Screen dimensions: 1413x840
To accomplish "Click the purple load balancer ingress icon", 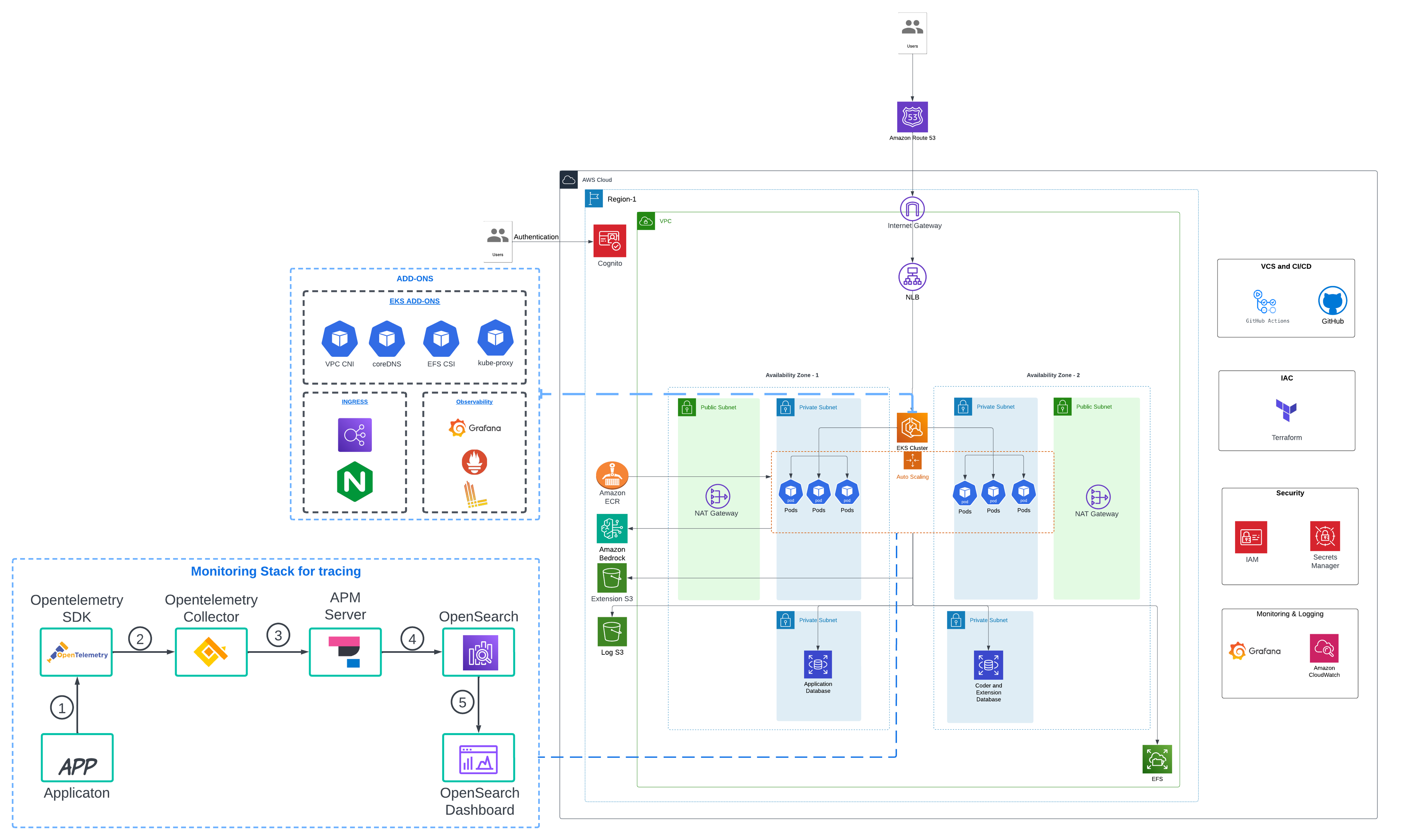I will [x=354, y=435].
